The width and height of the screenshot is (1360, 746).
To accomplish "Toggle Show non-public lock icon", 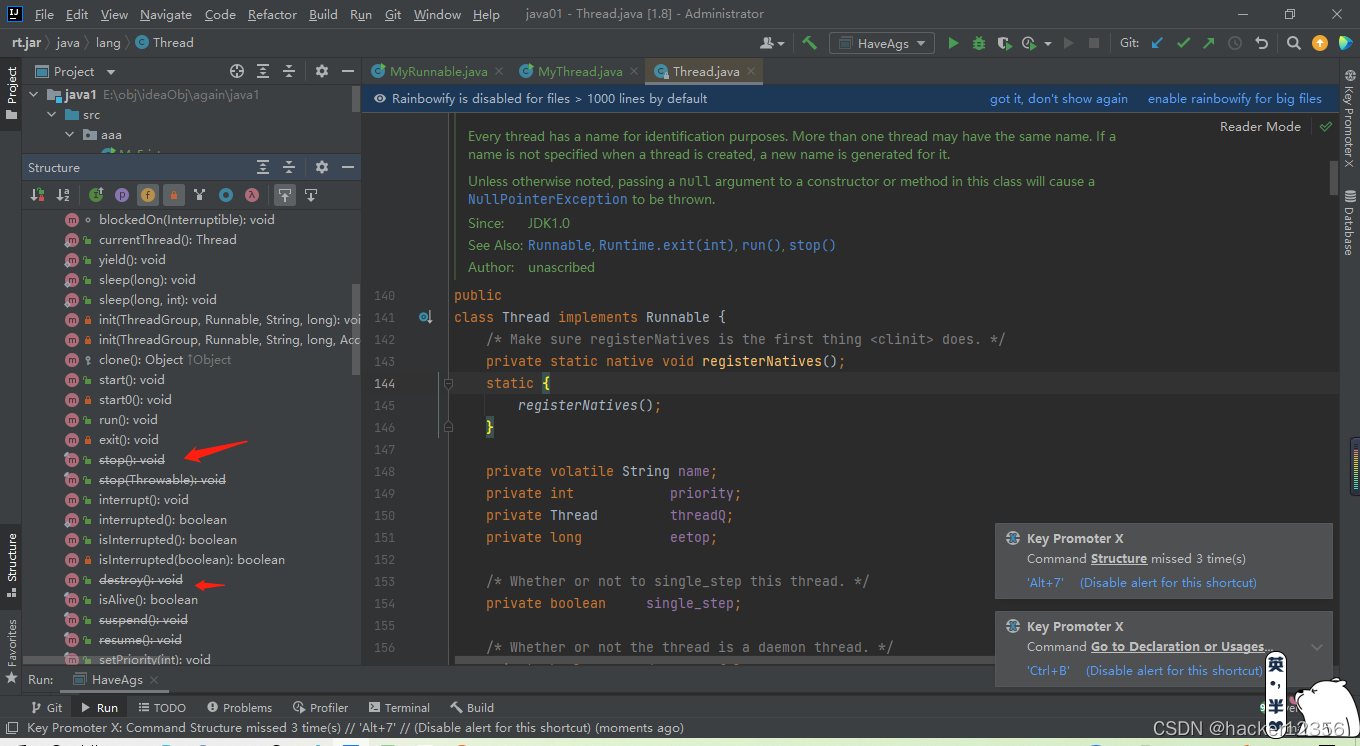I will click(x=174, y=195).
